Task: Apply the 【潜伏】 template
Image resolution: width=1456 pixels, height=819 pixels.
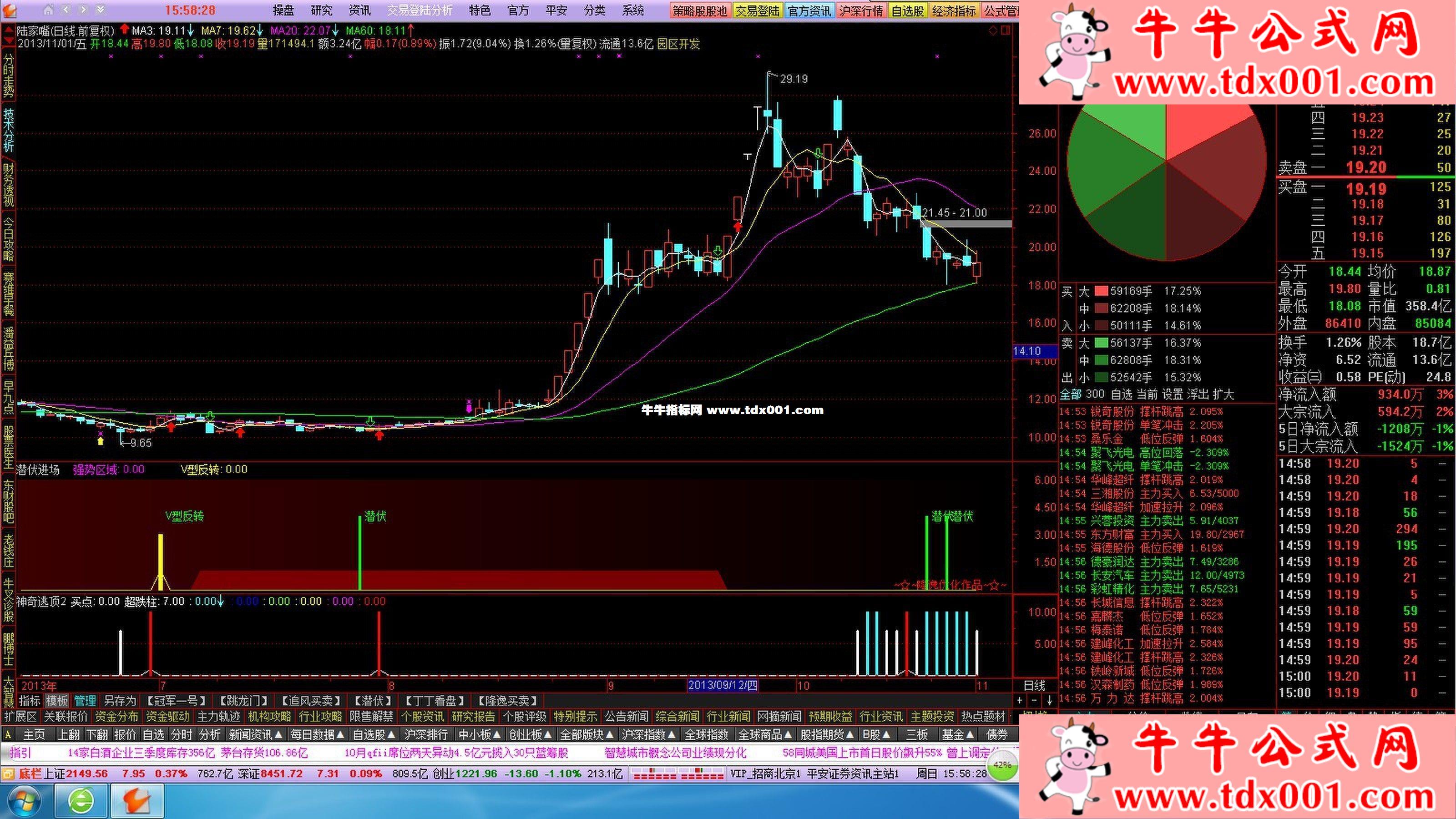Action: [373, 701]
